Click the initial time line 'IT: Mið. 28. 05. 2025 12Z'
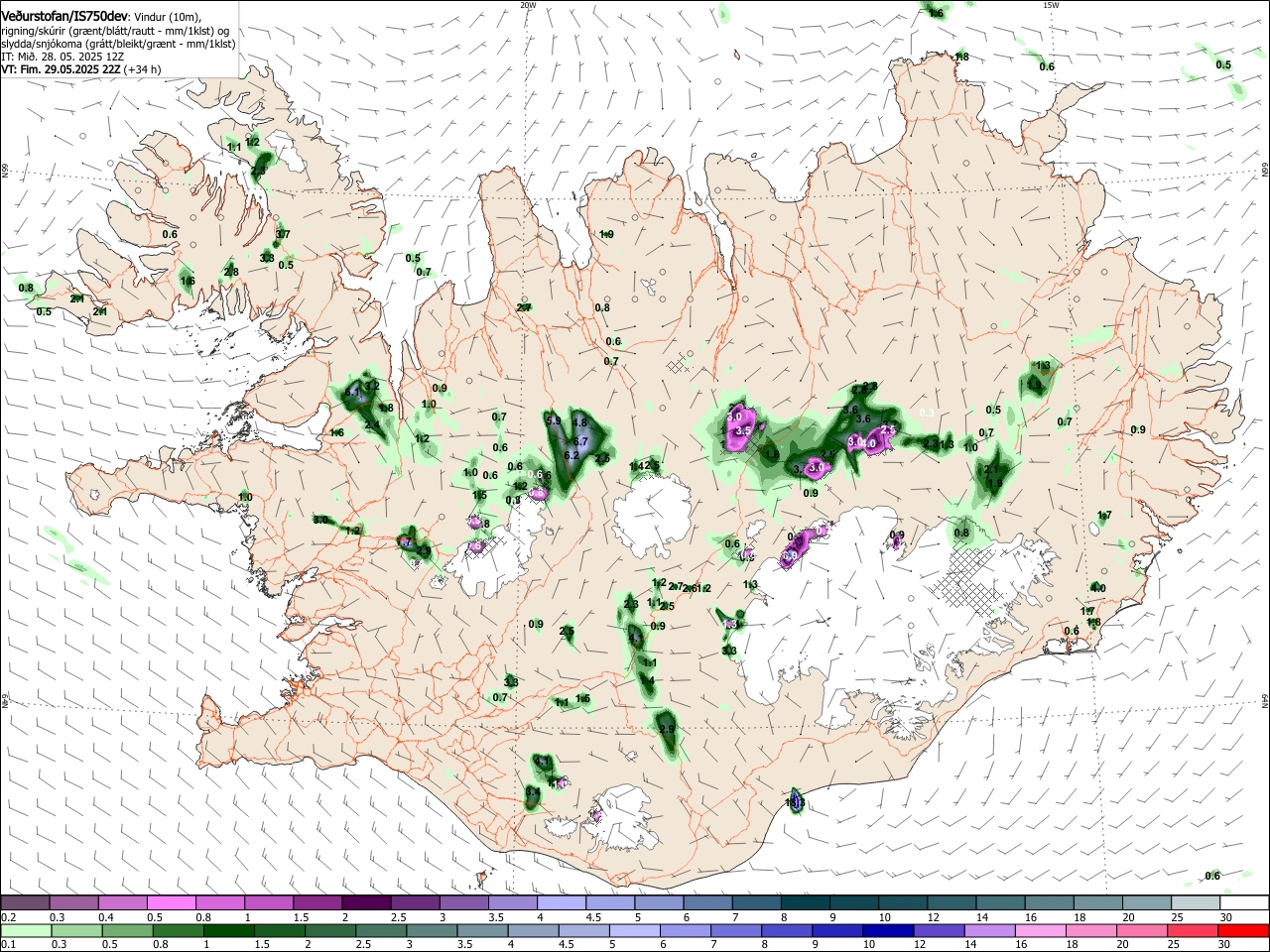This screenshot has height=952, width=1270. (x=63, y=57)
